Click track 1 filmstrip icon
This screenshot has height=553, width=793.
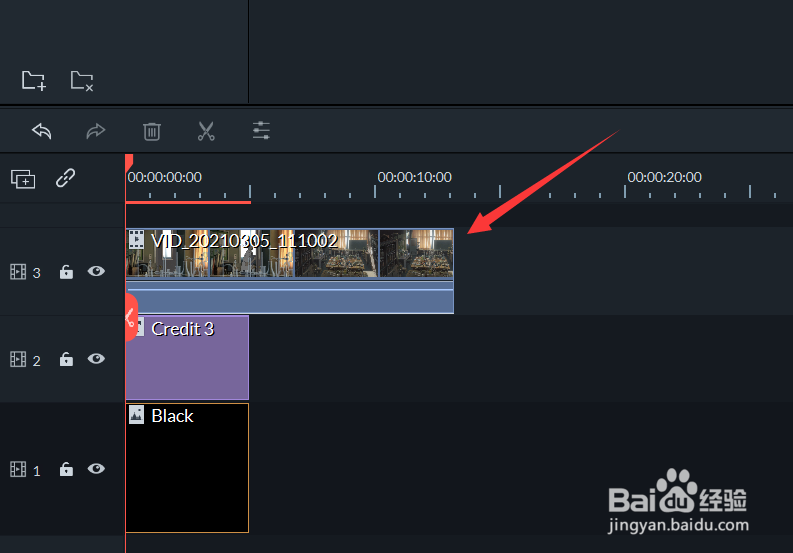18,469
